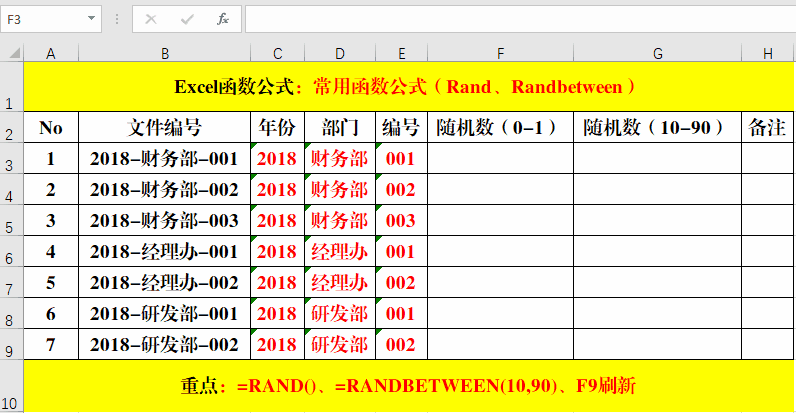The height and width of the screenshot is (413, 796).
Task: Click the '备注' header cell
Action: click(768, 127)
